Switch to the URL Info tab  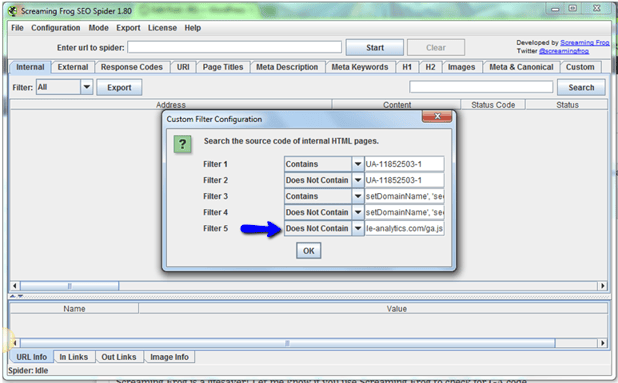(32, 357)
